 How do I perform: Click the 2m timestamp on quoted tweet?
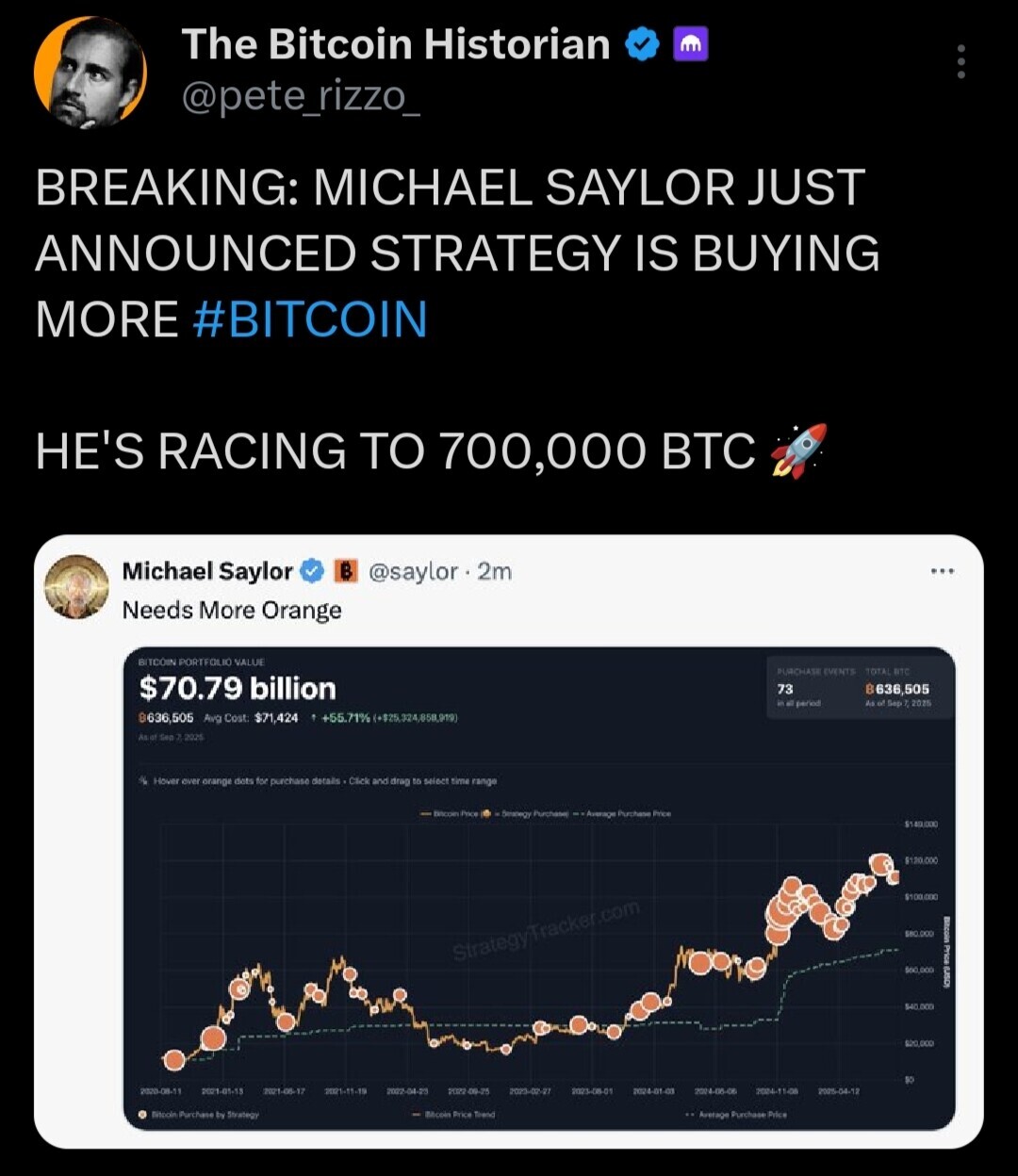click(494, 571)
